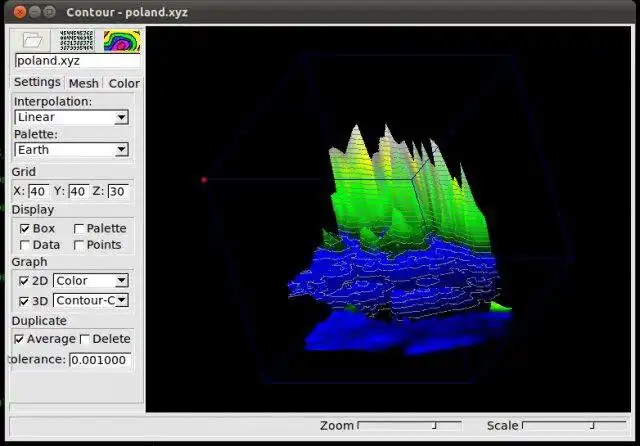640x446 pixels.
Task: Click the Zoom slider handle
Action: click(x=435, y=426)
